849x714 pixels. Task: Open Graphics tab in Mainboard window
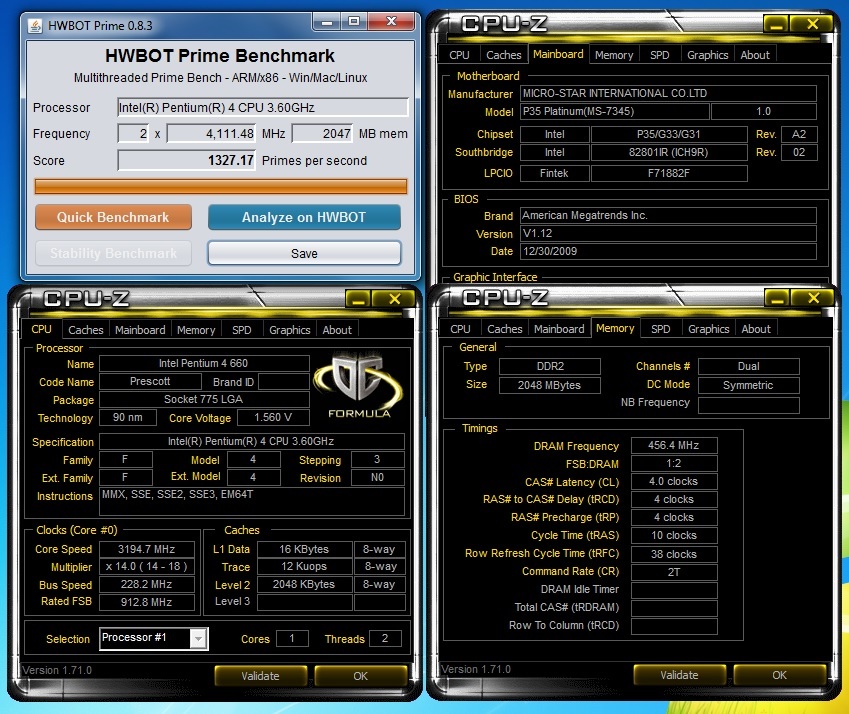tap(708, 55)
